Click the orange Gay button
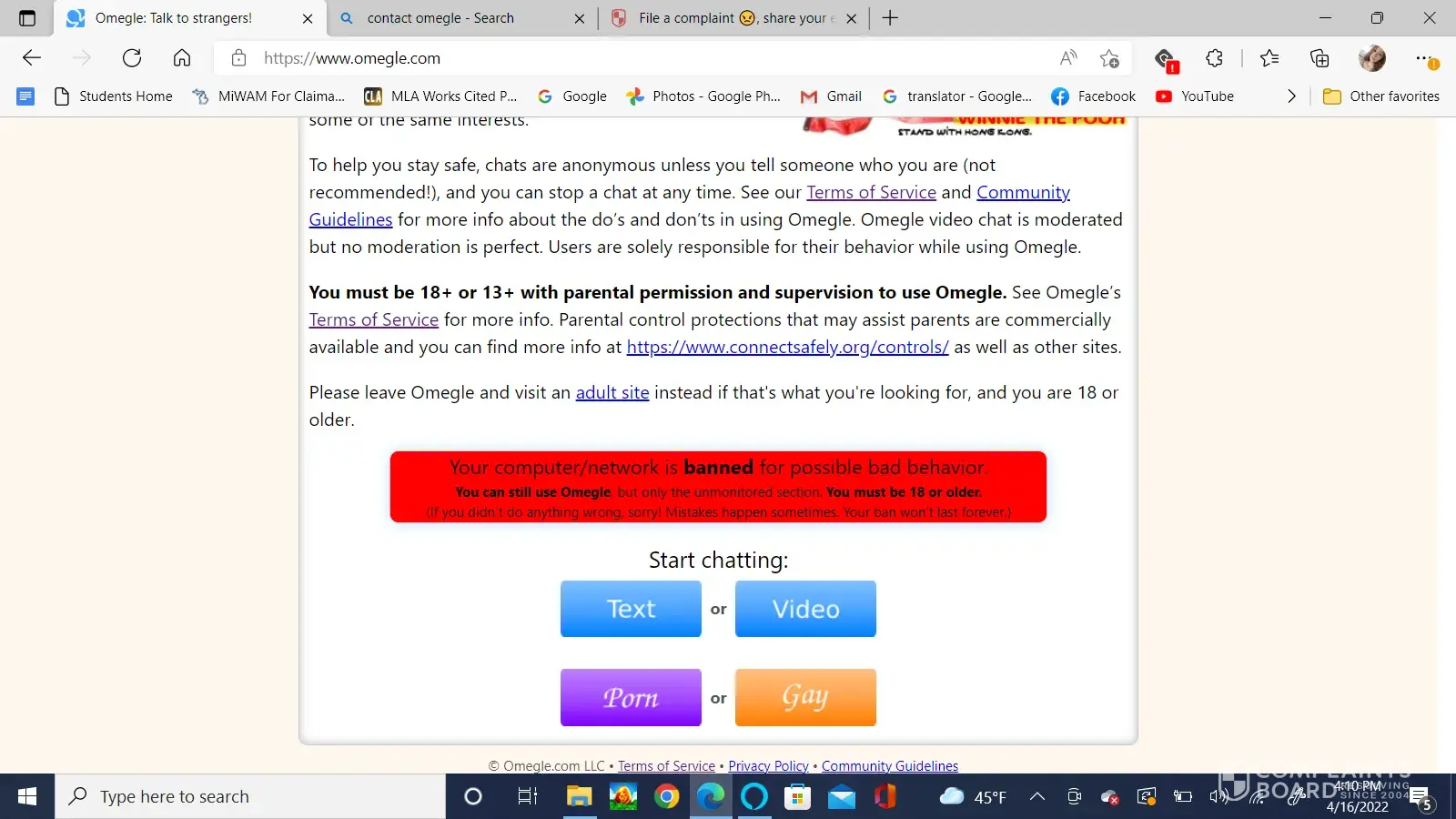Viewport: 1456px width, 819px height. point(805,697)
